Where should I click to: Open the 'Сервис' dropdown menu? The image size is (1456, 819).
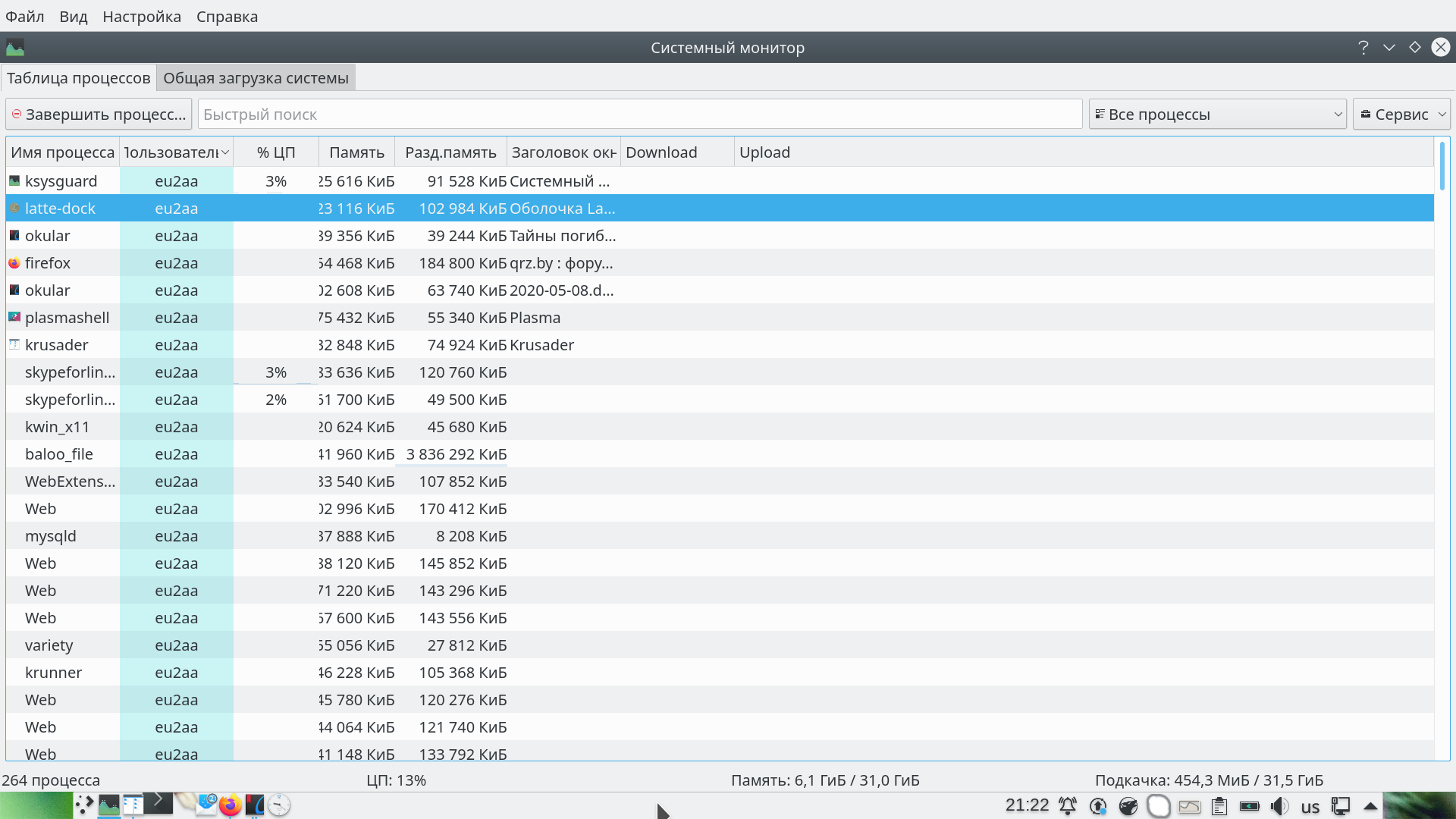click(1401, 115)
